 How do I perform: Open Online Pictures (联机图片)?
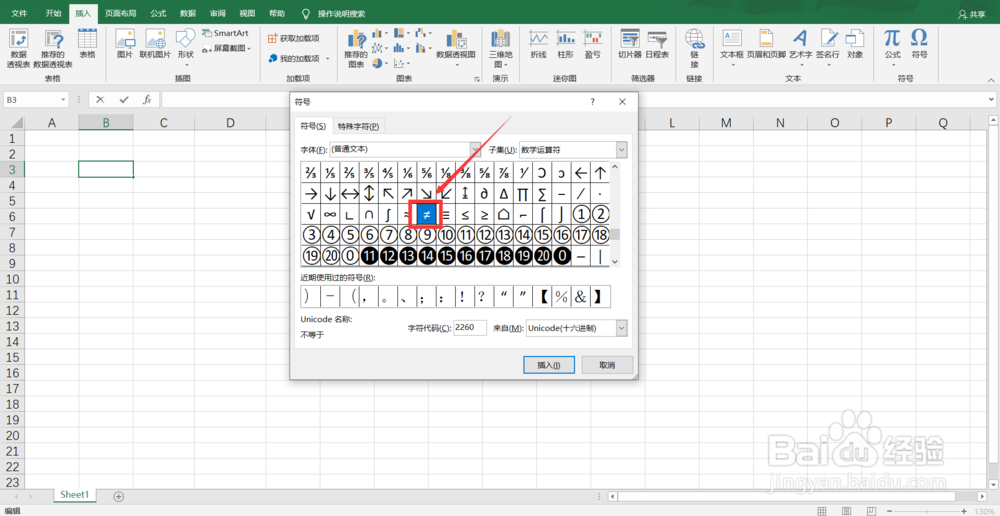point(155,45)
